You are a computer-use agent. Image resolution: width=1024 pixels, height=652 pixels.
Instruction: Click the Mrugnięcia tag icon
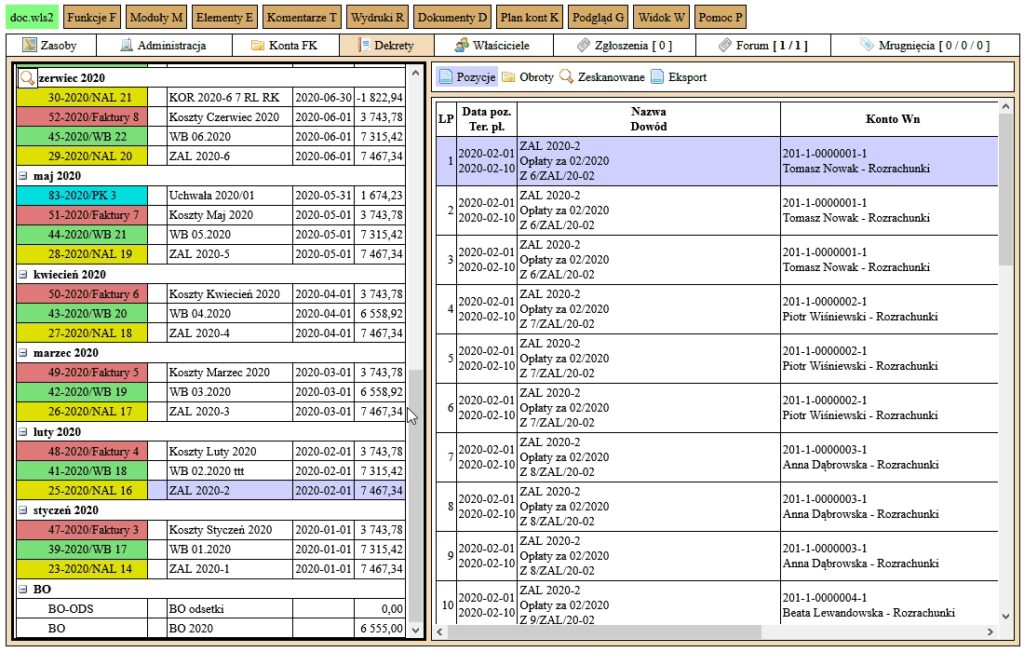(x=866, y=45)
